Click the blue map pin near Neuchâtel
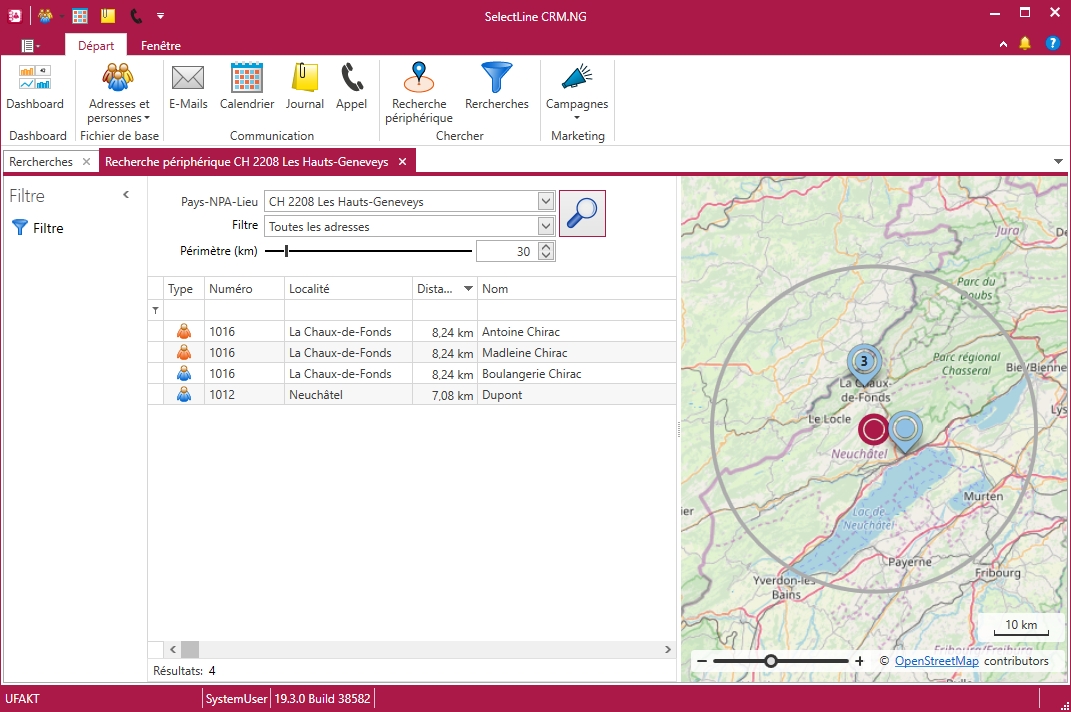 click(x=906, y=431)
